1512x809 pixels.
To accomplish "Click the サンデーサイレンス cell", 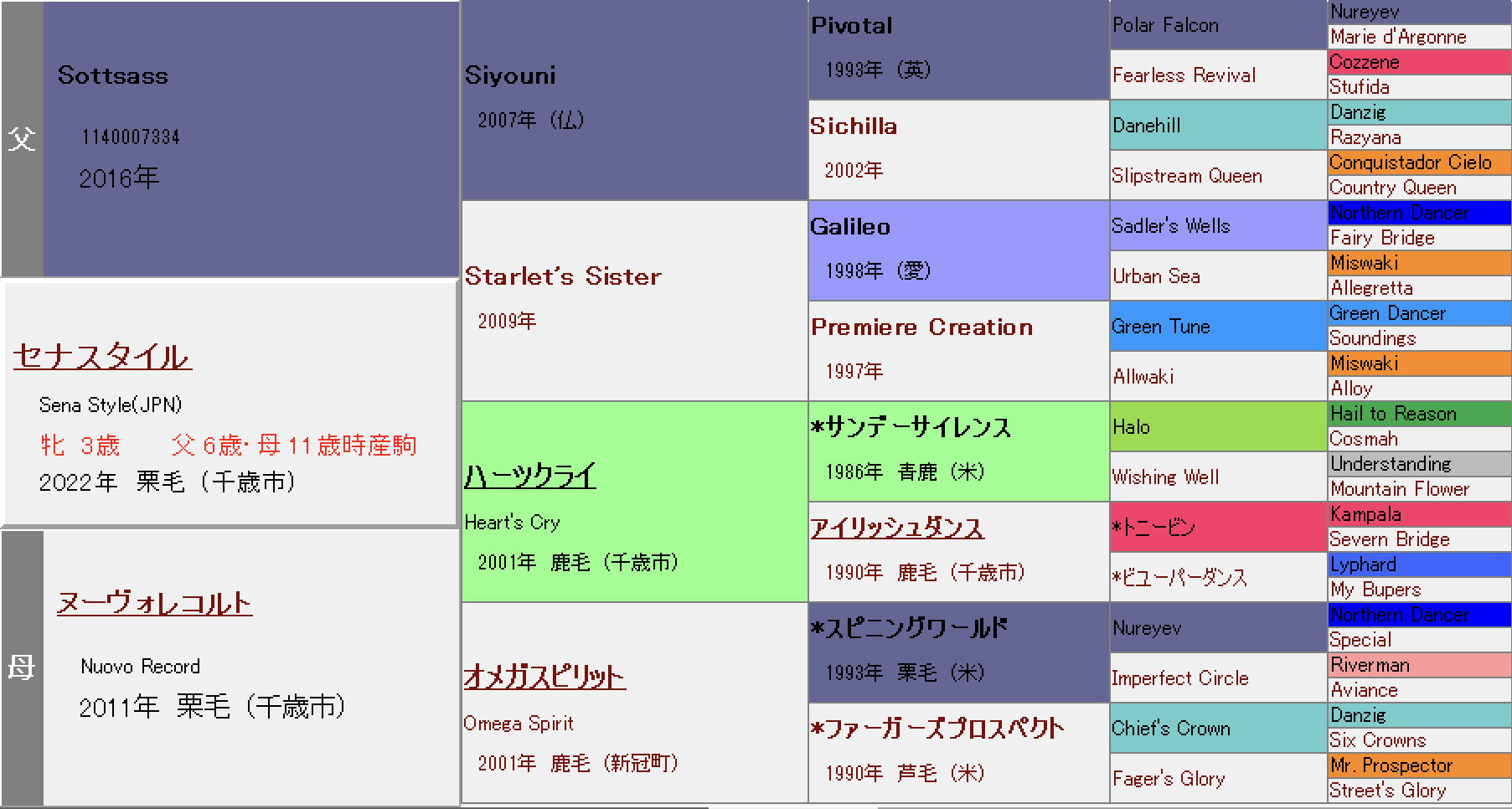I will click(958, 451).
